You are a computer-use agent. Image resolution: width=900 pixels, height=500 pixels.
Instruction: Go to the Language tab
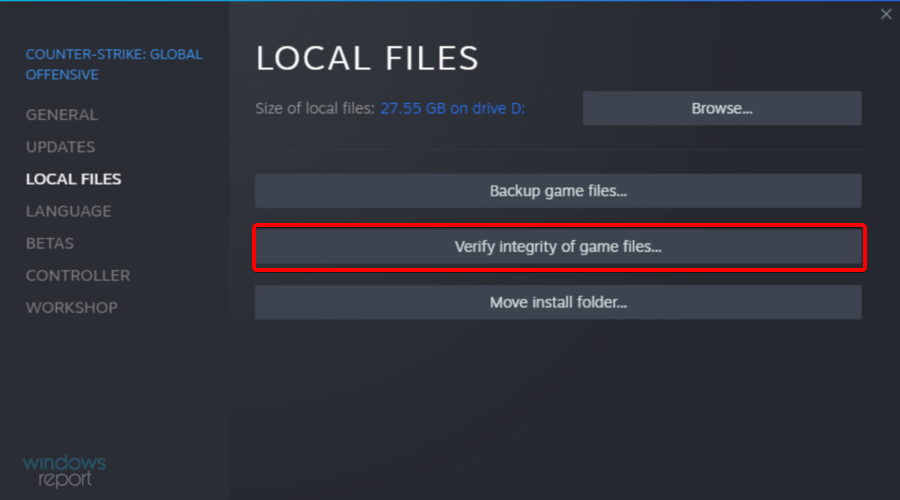click(69, 211)
